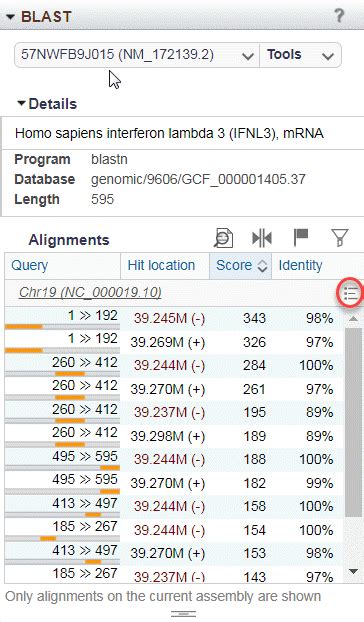Image resolution: width=364 pixels, height=622 pixels.
Task: Select the alignment with score 154
Action: (174, 530)
